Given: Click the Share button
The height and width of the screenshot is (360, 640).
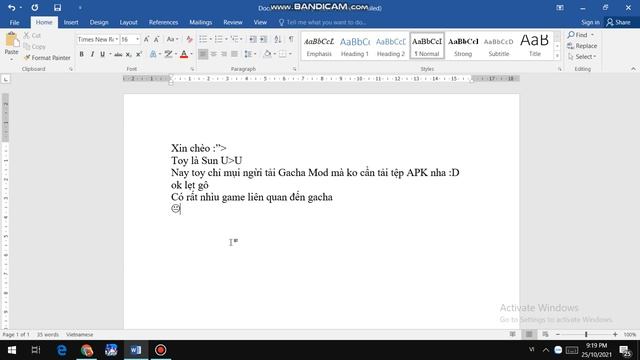Looking at the screenshot, I should coord(618,22).
